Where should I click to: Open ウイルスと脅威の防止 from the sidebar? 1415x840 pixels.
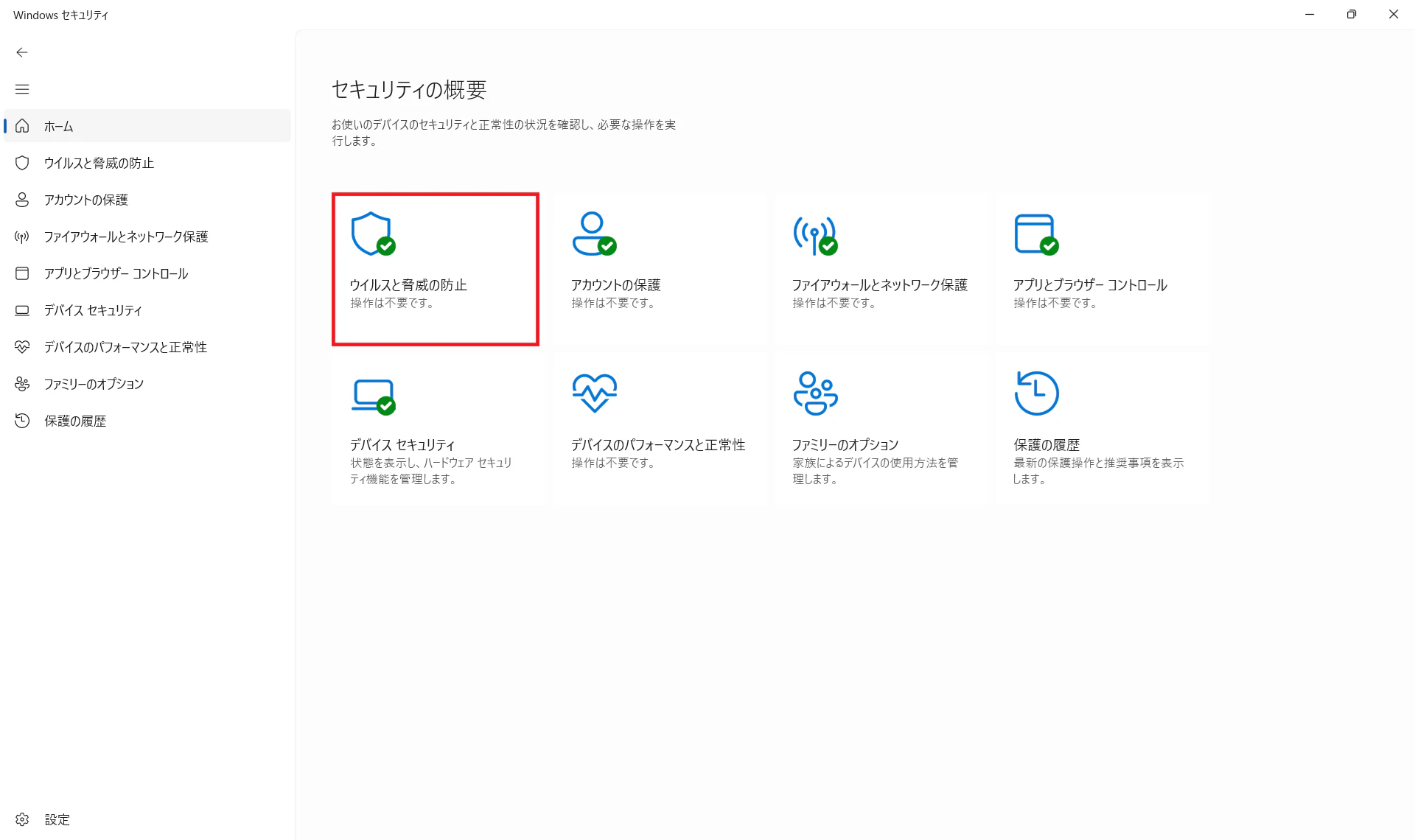point(147,163)
